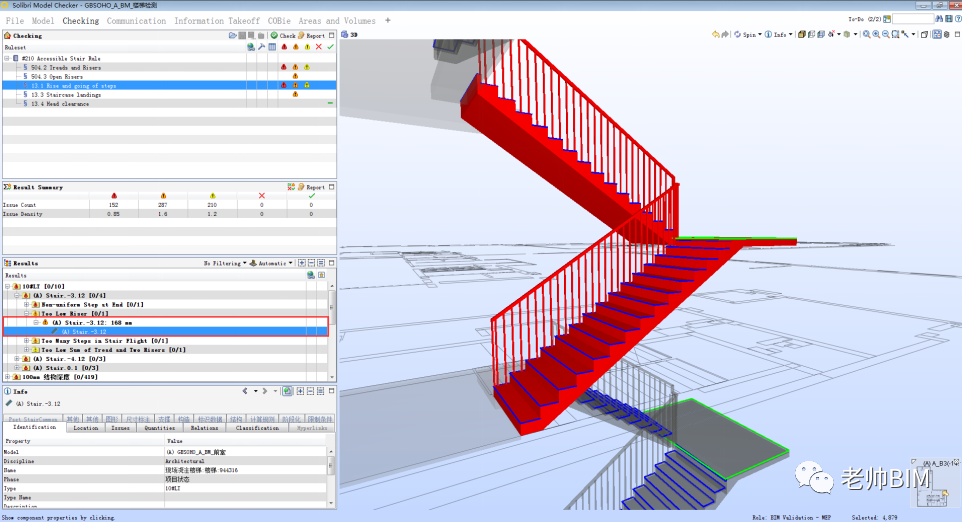Switch to the Quantities tab
The image size is (962, 522).
pyautogui.click(x=160, y=428)
